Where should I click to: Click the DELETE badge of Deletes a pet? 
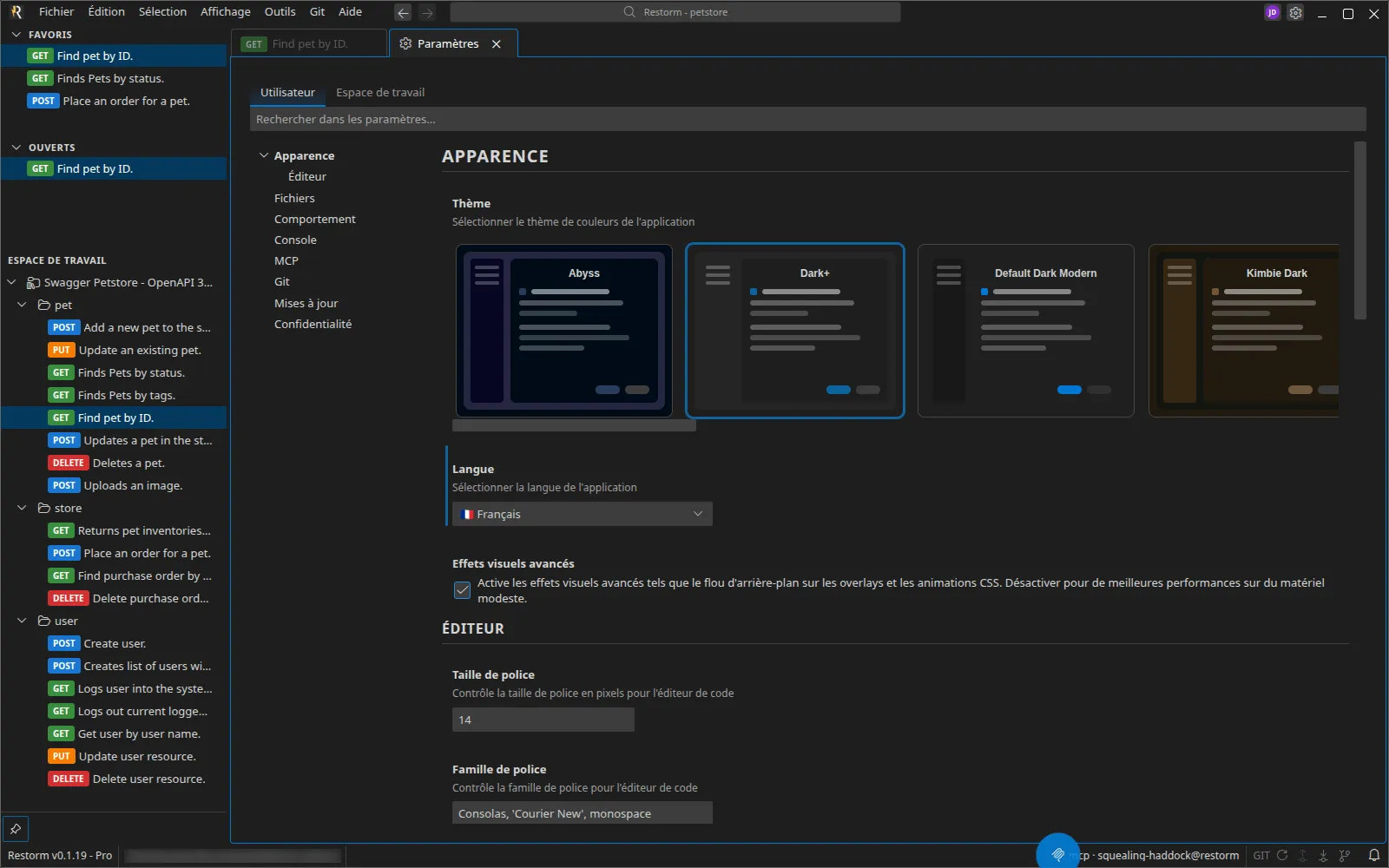click(x=69, y=464)
